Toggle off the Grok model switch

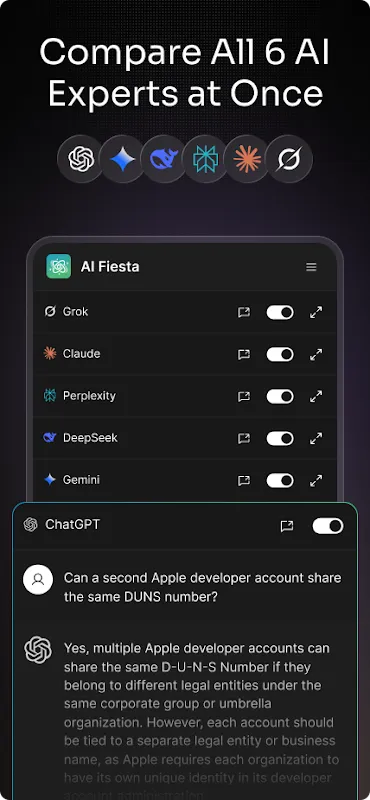click(x=280, y=312)
